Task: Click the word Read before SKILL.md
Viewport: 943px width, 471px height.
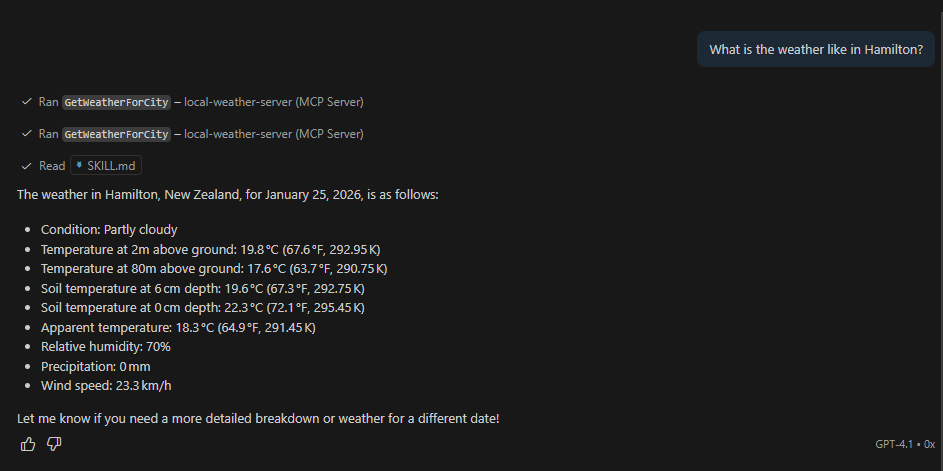Action: coord(52,166)
